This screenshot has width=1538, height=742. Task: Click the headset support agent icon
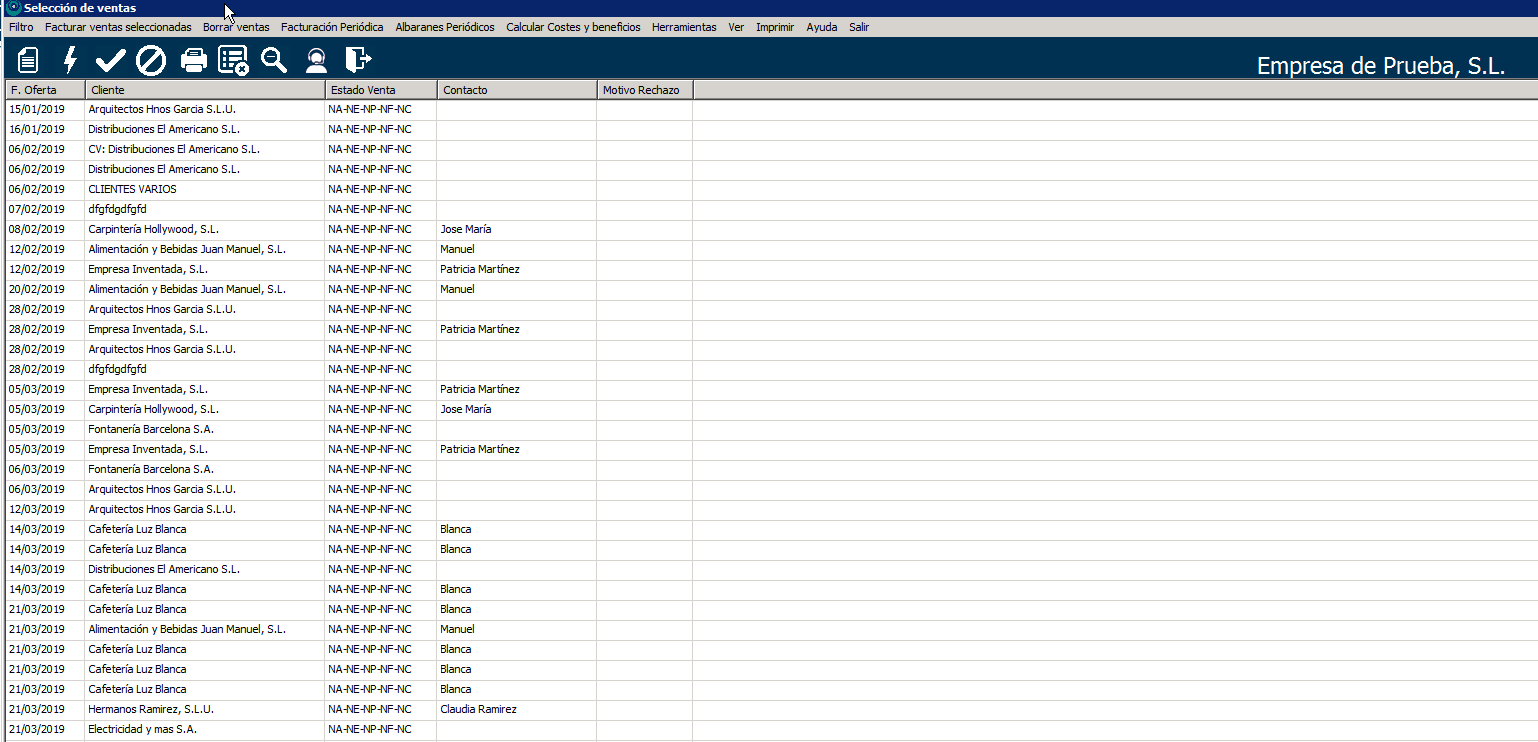click(316, 60)
